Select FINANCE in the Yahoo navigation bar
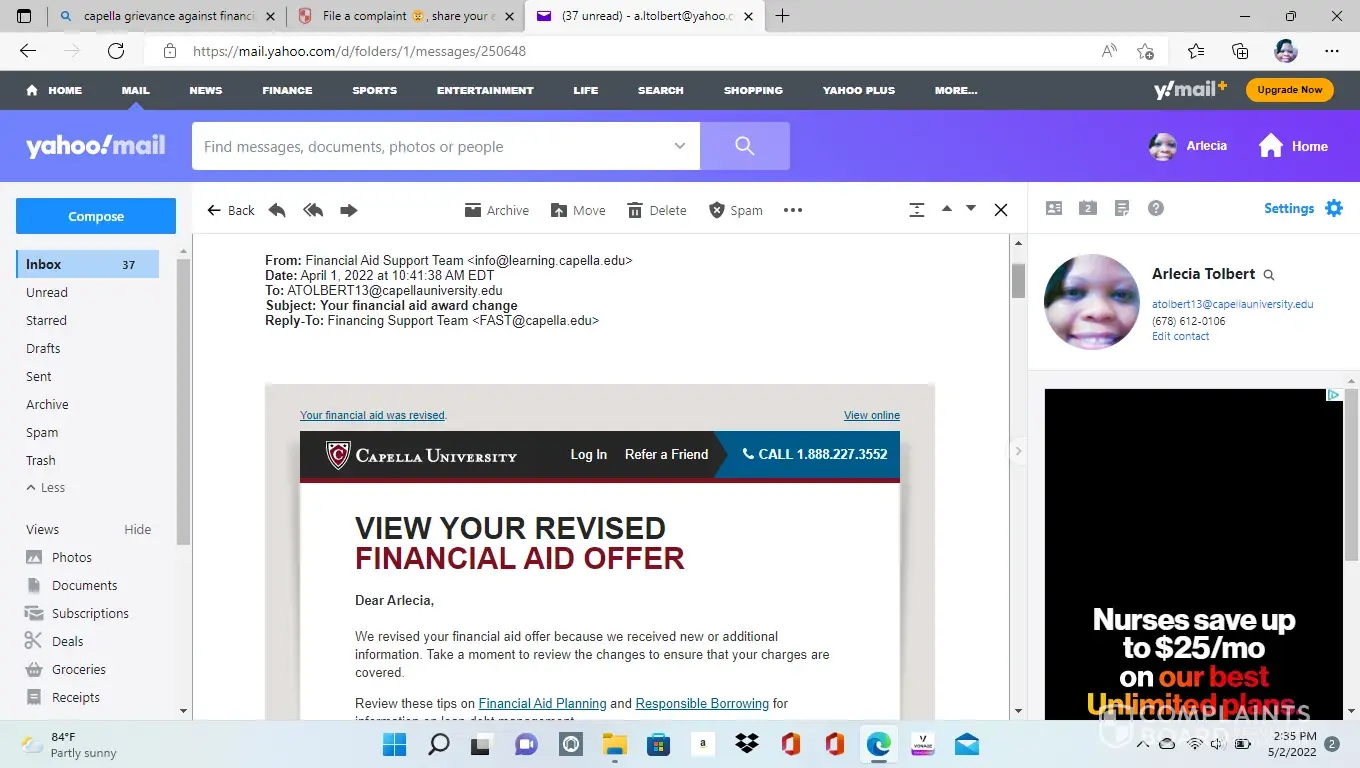The image size is (1360, 768). point(287,90)
